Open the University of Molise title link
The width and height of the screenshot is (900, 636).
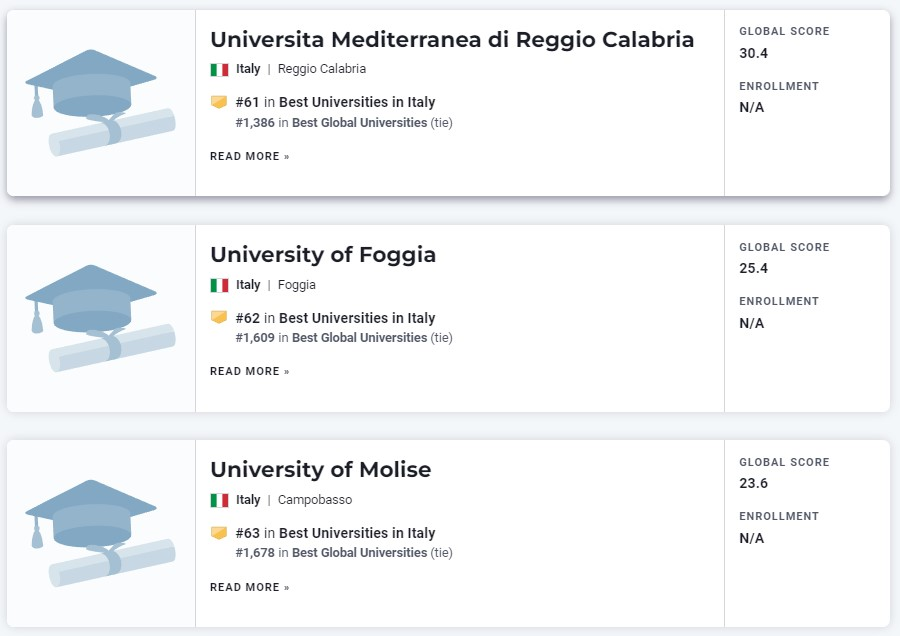coord(321,470)
